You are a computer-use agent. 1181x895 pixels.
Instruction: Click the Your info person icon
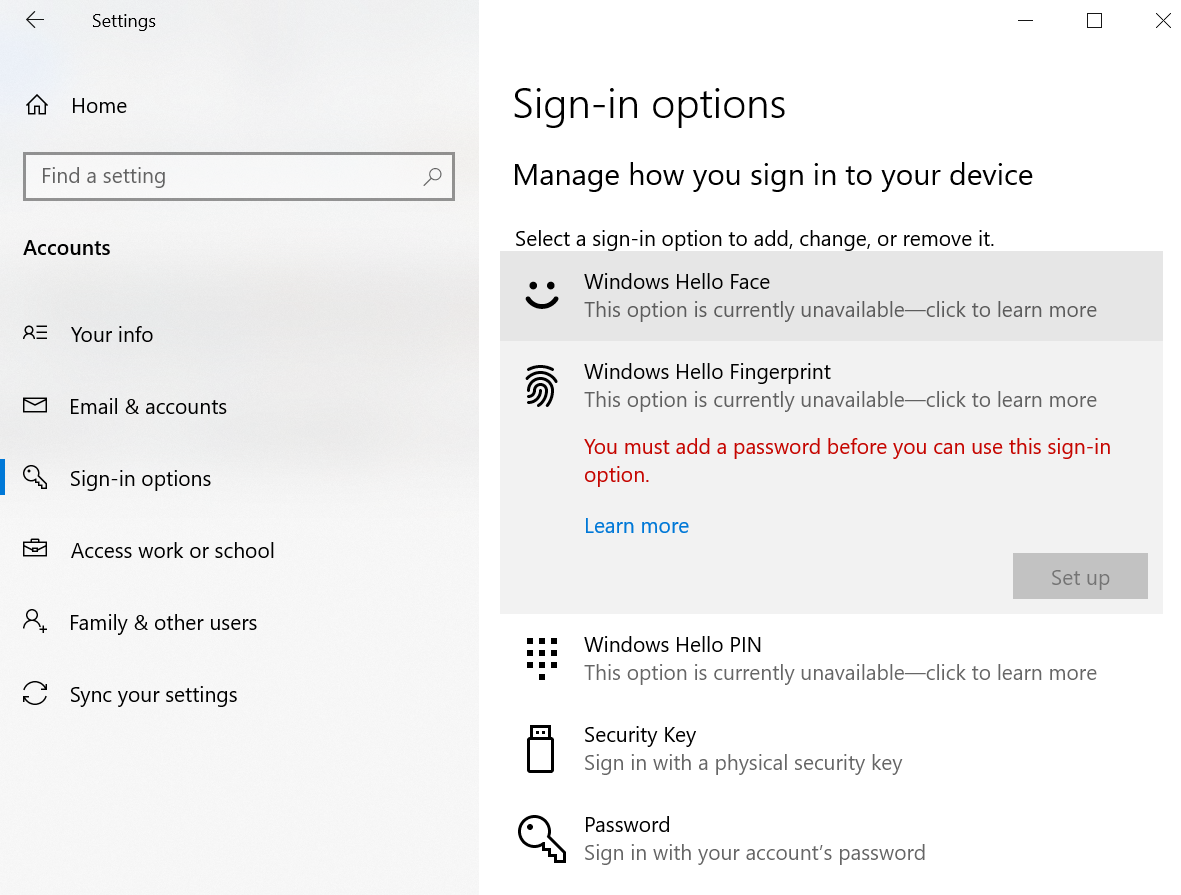[35, 333]
